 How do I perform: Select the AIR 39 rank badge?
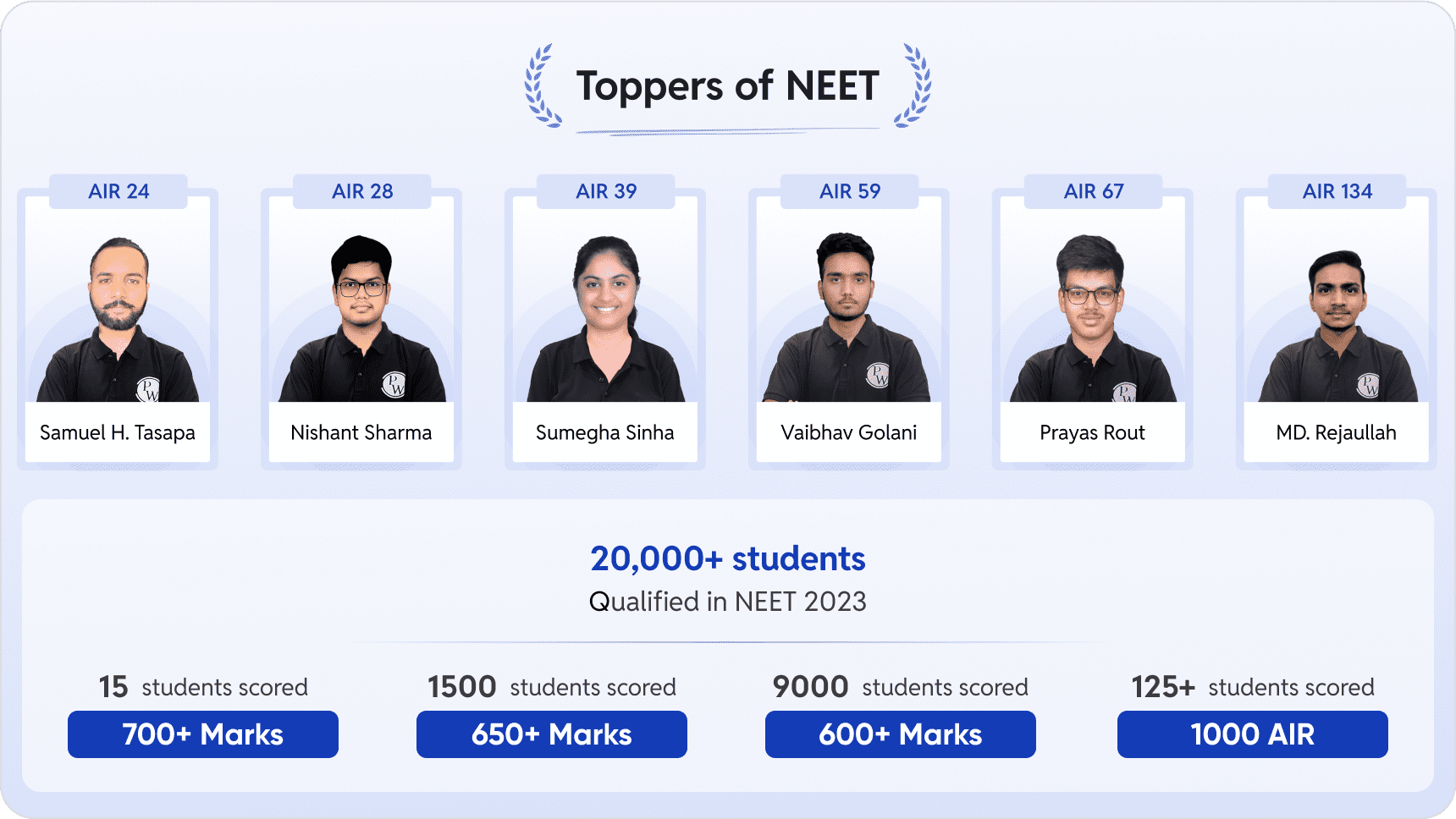(x=606, y=191)
